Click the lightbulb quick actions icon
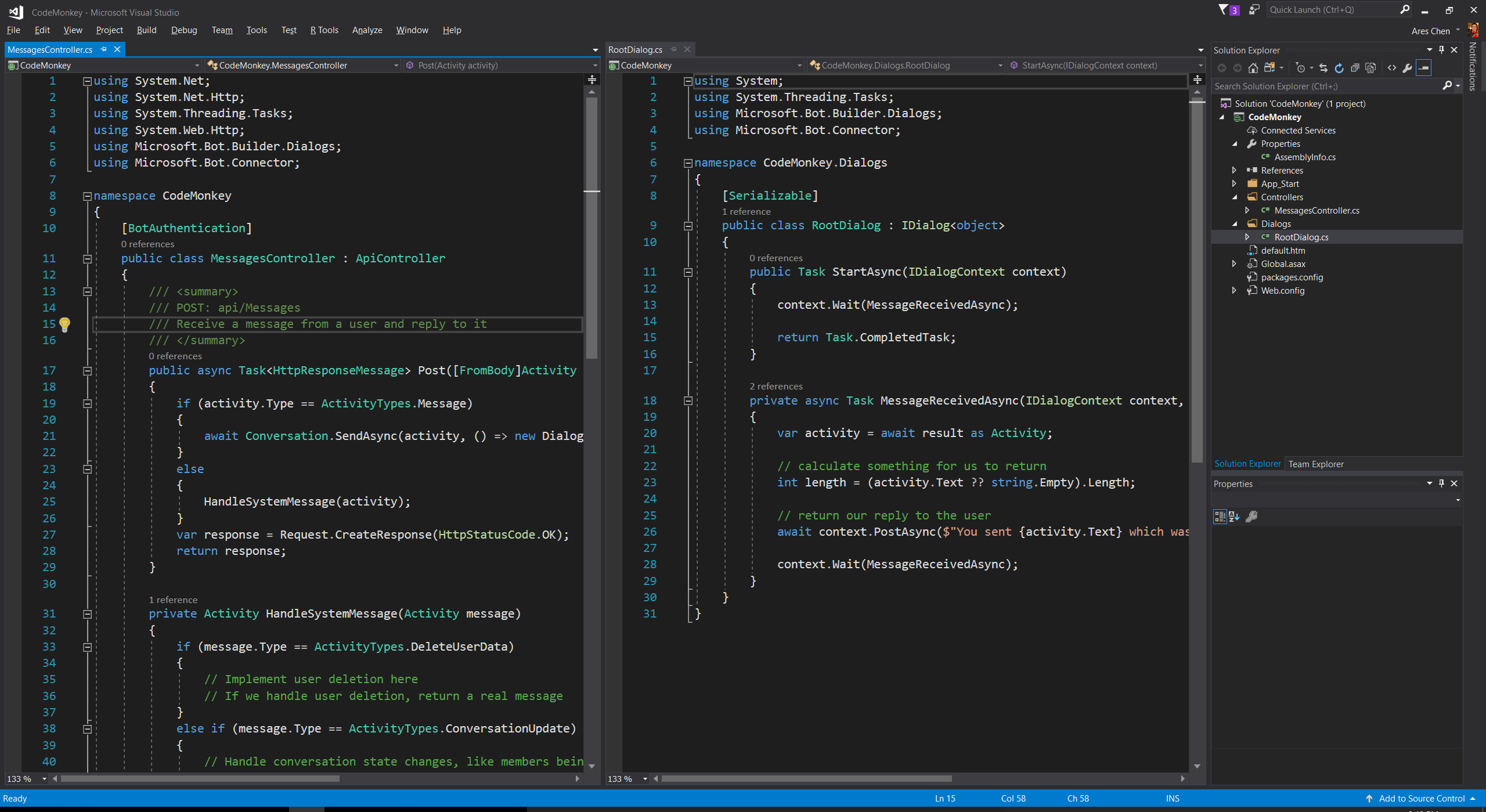The image size is (1486, 812). (x=65, y=324)
